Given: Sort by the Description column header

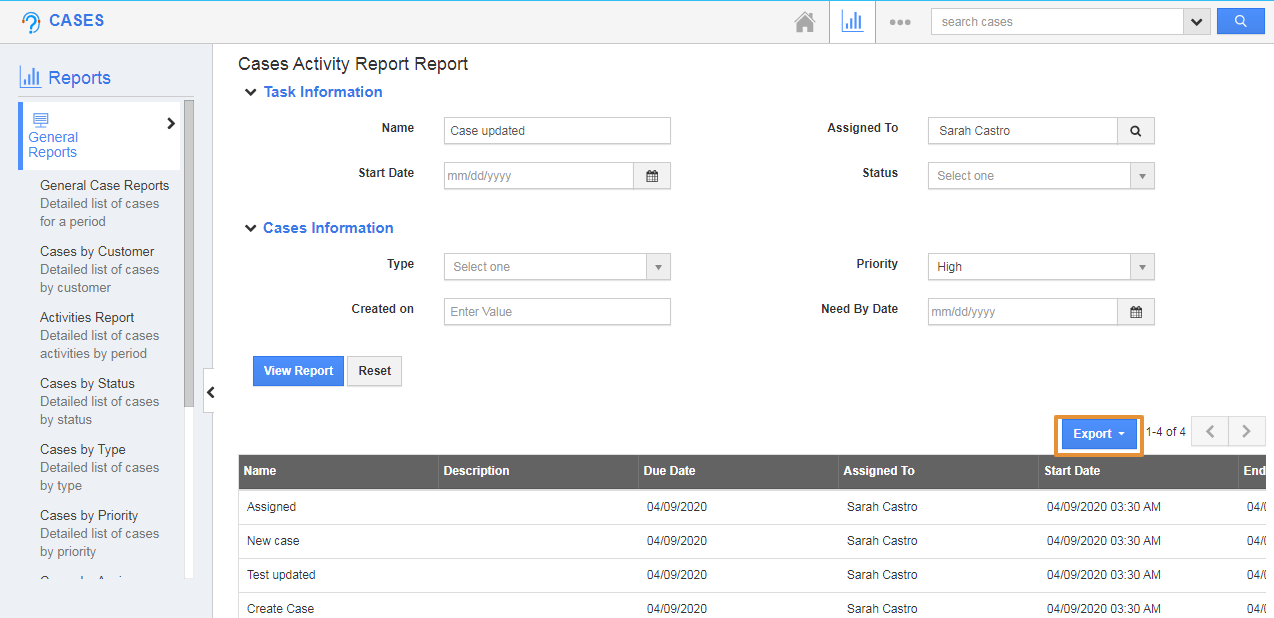Looking at the screenshot, I should point(538,471).
